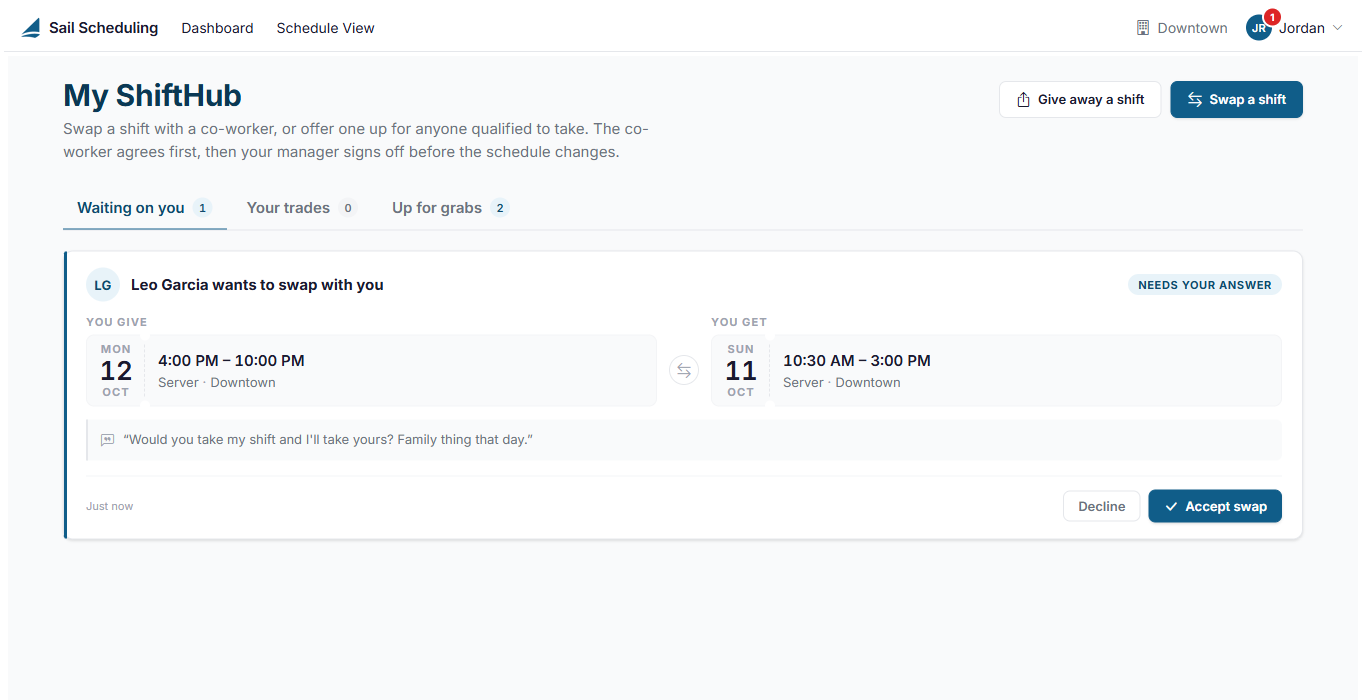Click the swap arrows icon between shifts
The height and width of the screenshot is (700, 1366).
pos(684,370)
